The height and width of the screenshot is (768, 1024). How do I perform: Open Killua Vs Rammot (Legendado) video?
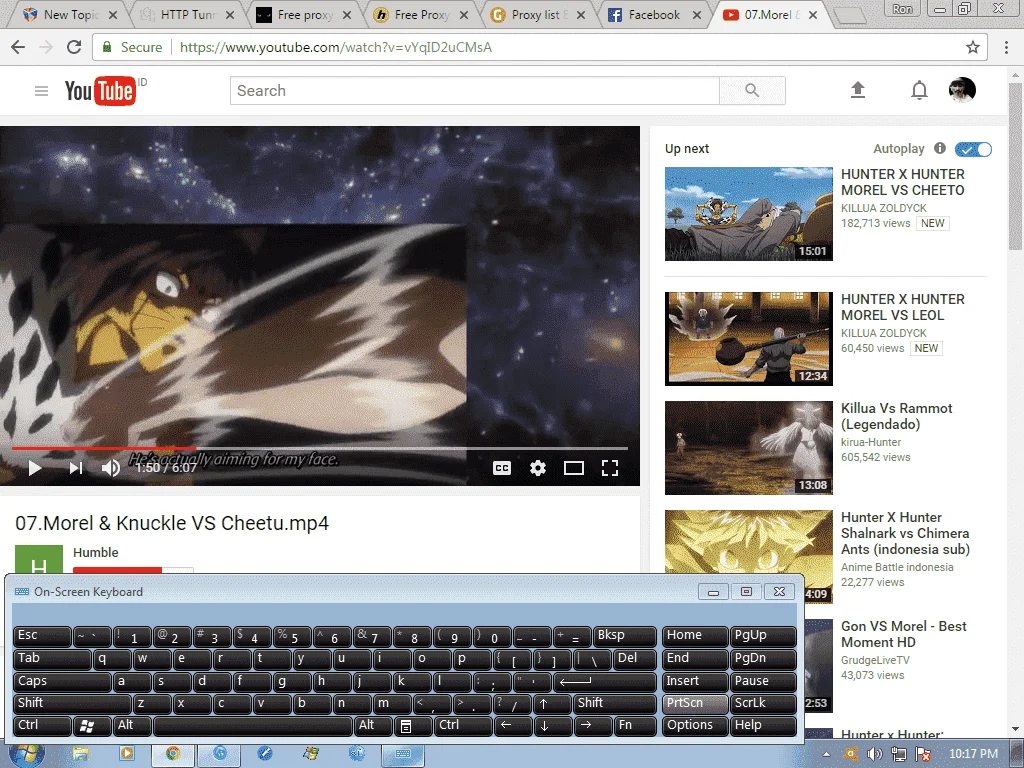(896, 416)
